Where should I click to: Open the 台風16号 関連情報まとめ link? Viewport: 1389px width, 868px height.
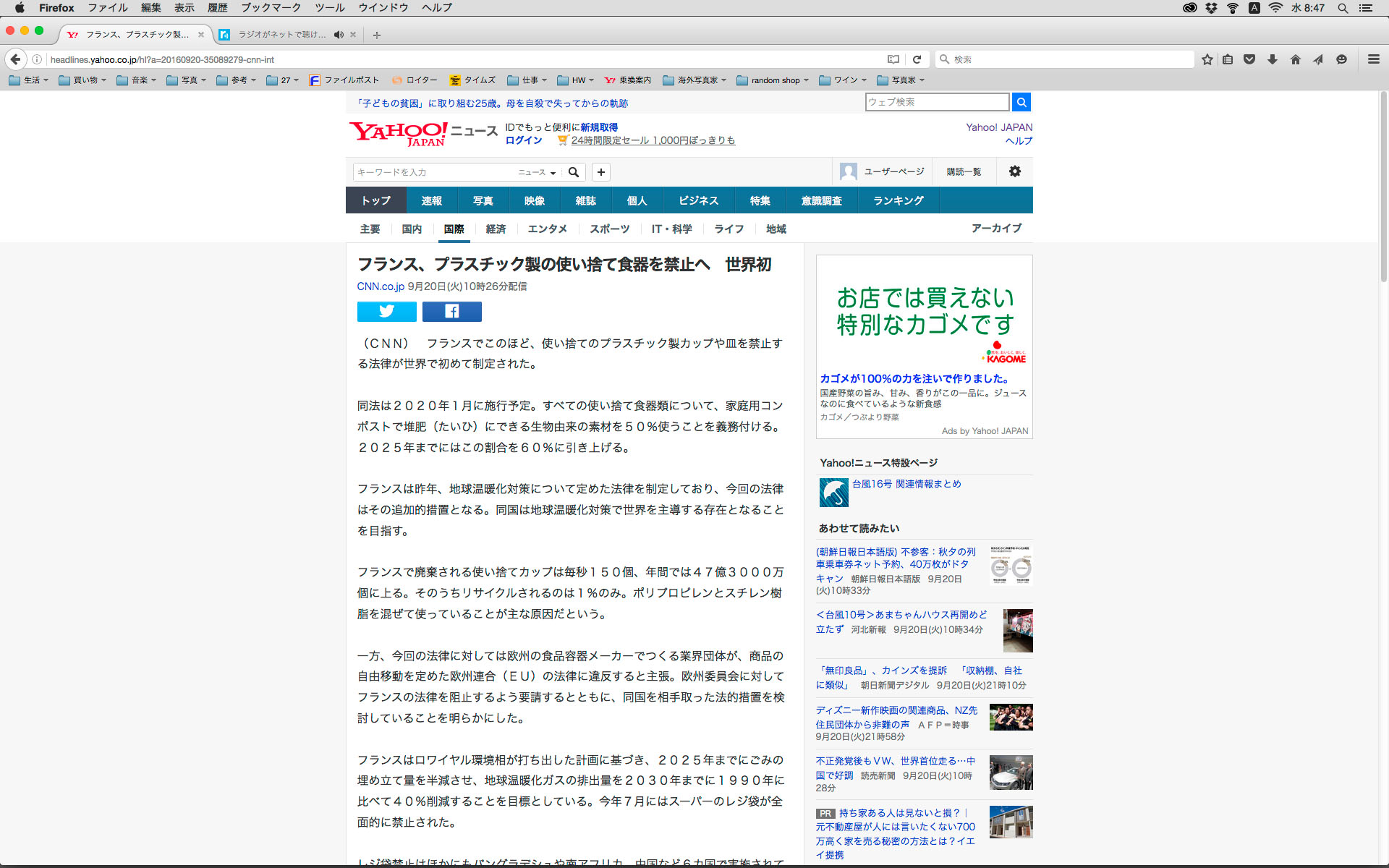tap(906, 484)
